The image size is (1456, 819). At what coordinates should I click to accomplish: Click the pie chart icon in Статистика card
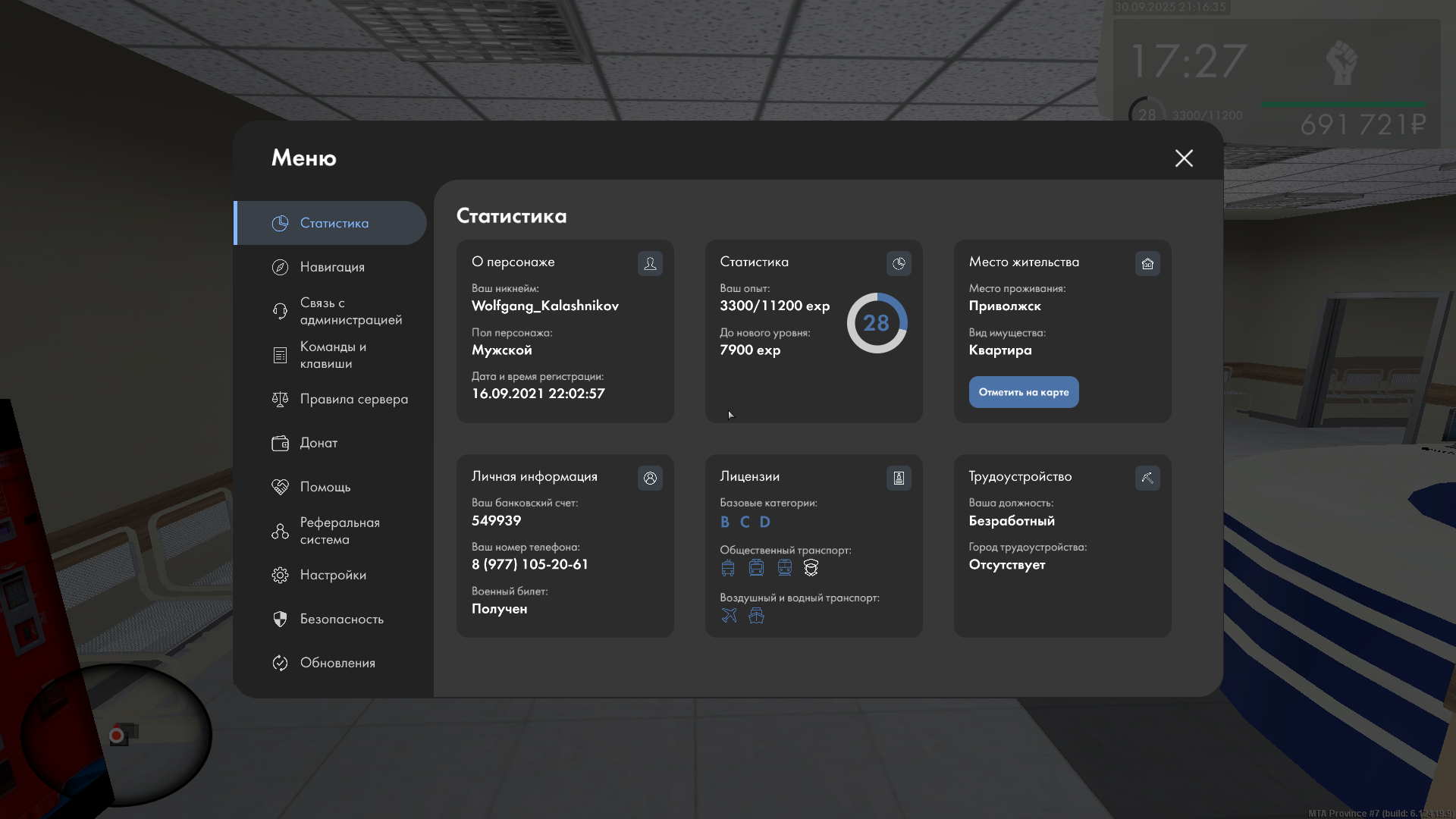tap(899, 263)
